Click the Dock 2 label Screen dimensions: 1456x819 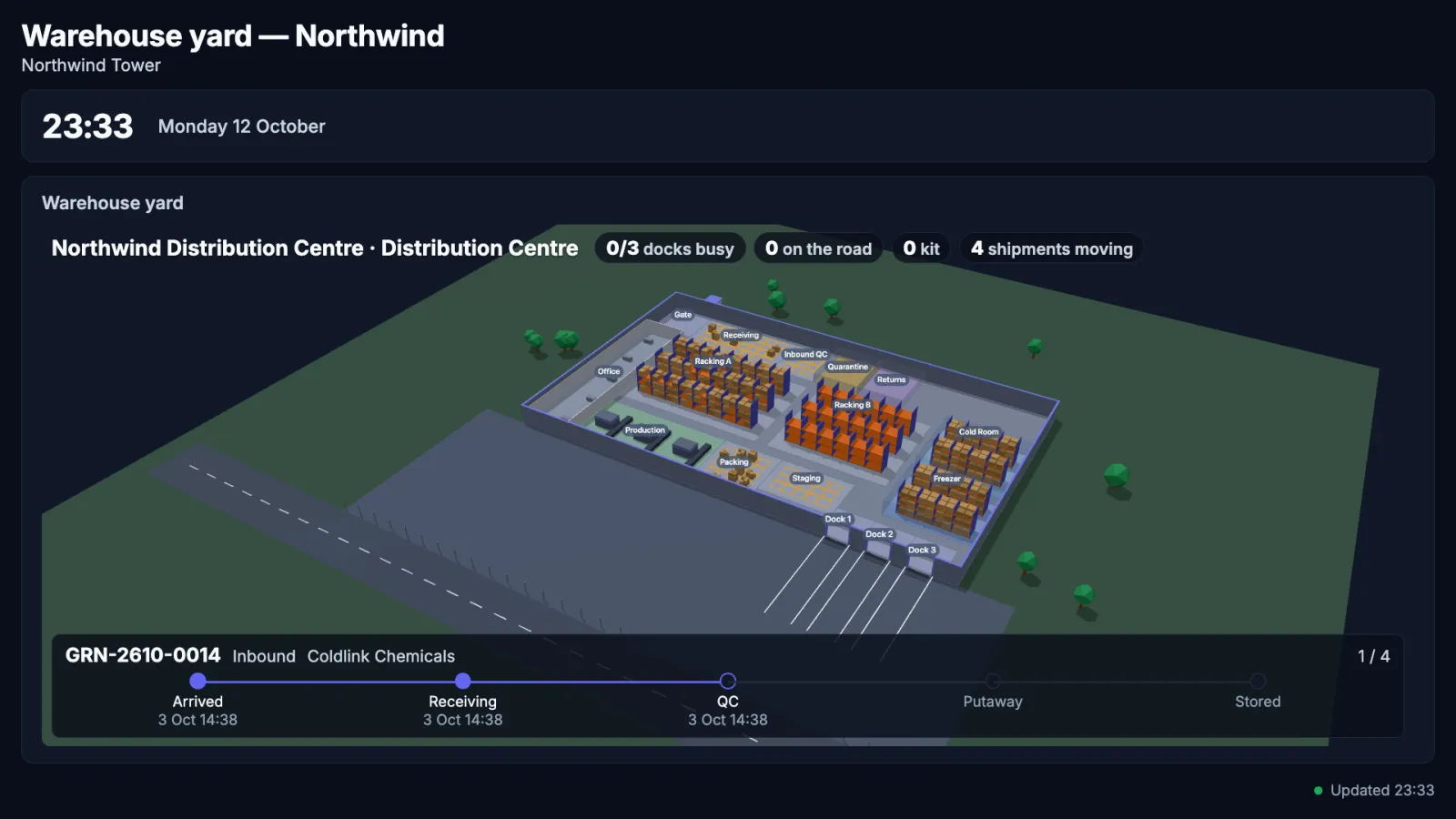click(x=879, y=534)
